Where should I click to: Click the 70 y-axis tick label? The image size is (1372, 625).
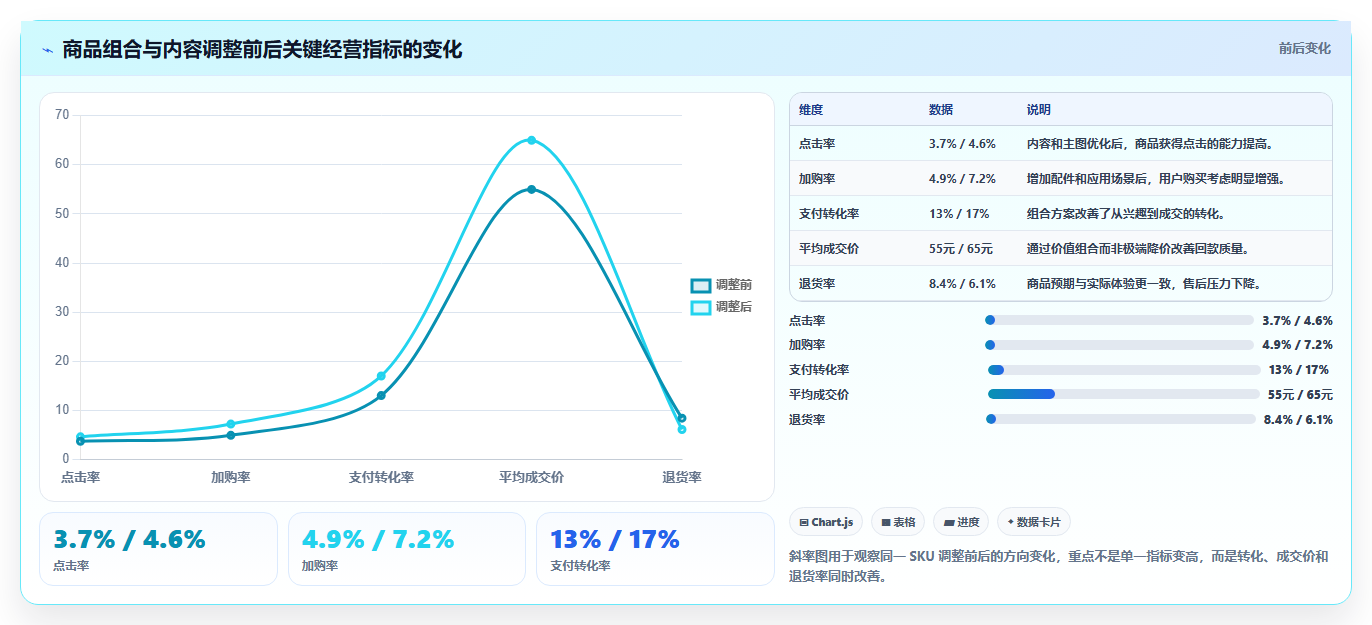click(x=62, y=115)
